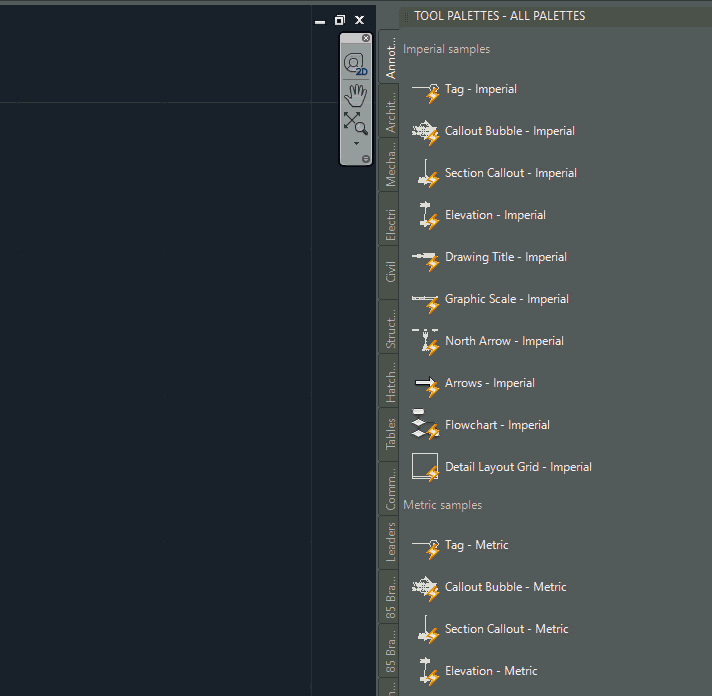
Task: Select the Flowchart - Imperial tool
Action: 498,425
